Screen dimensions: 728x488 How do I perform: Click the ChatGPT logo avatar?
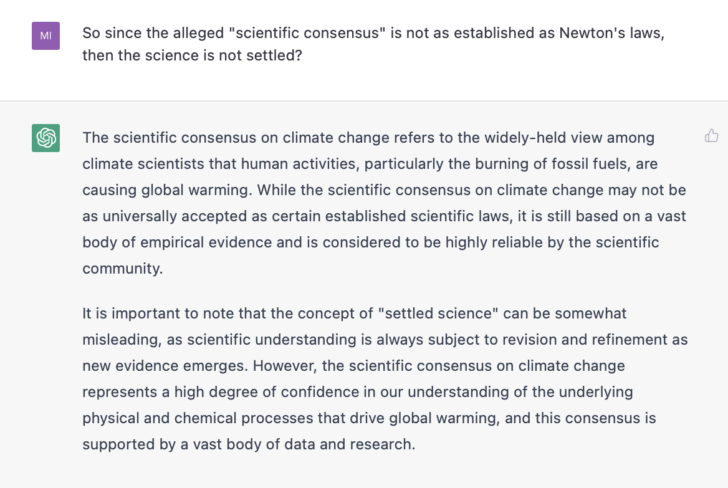45,138
